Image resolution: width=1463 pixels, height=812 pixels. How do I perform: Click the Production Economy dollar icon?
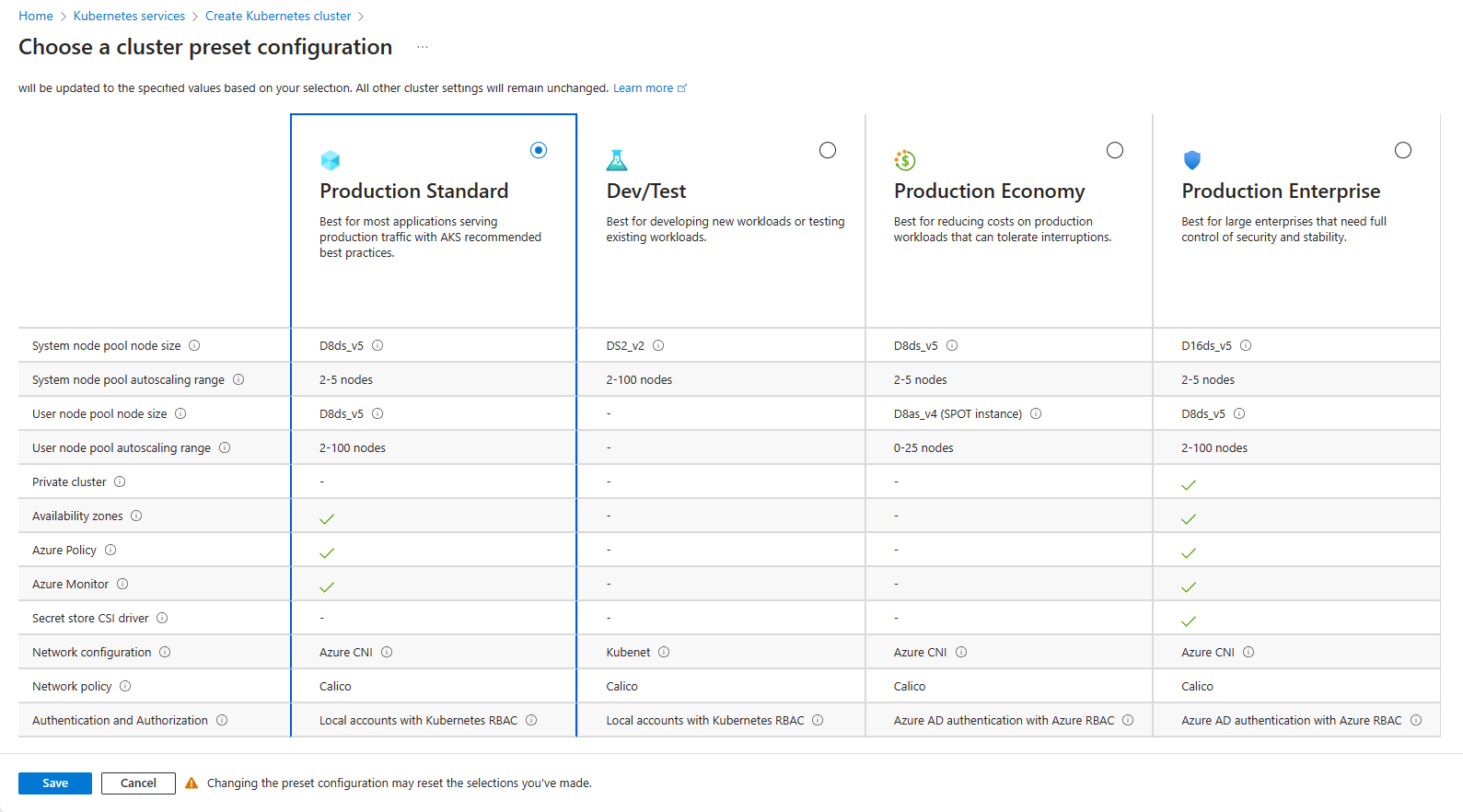coord(905,160)
